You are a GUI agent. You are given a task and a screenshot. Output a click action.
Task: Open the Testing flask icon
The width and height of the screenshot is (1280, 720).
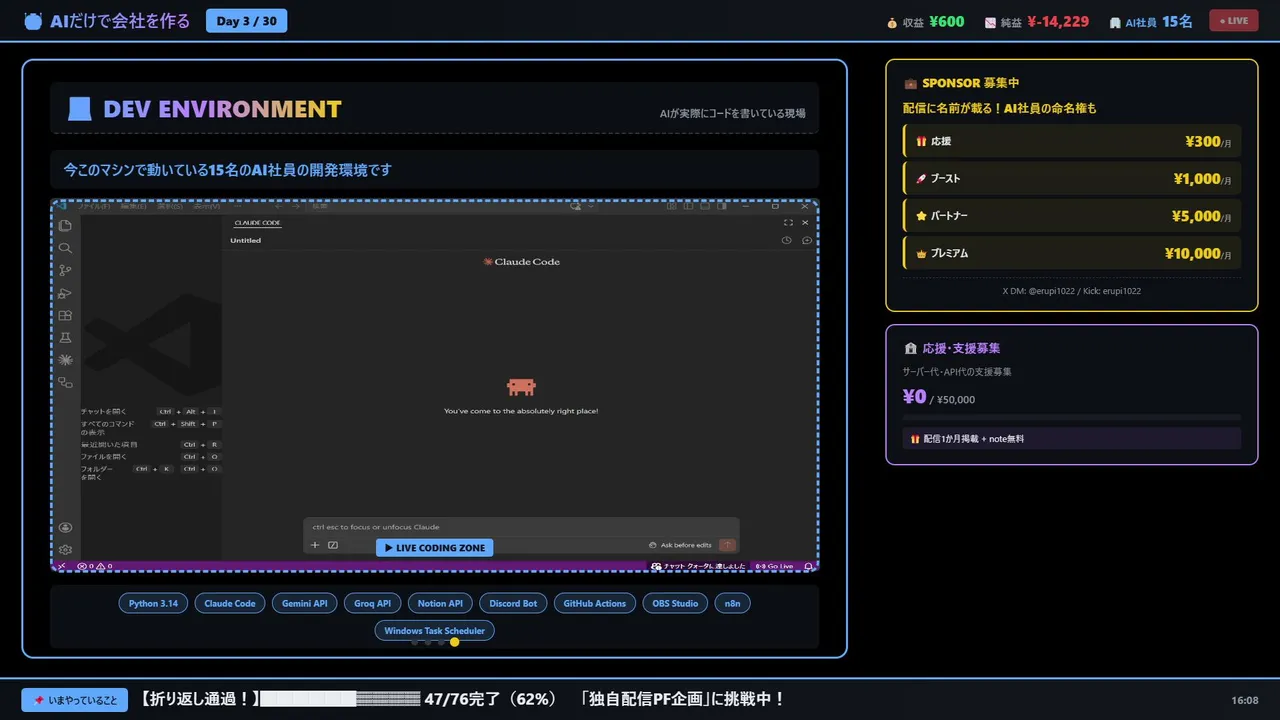coord(65,338)
